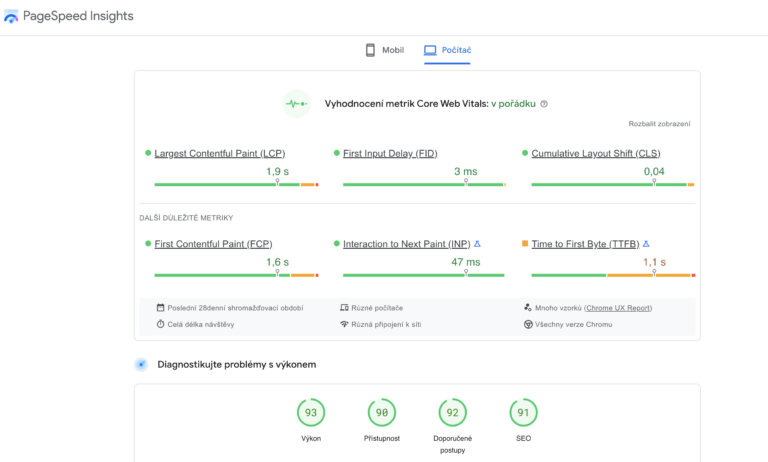Click the LCP distribution bar marker
Image resolution: width=768 pixels, height=462 pixels.
click(x=278, y=183)
